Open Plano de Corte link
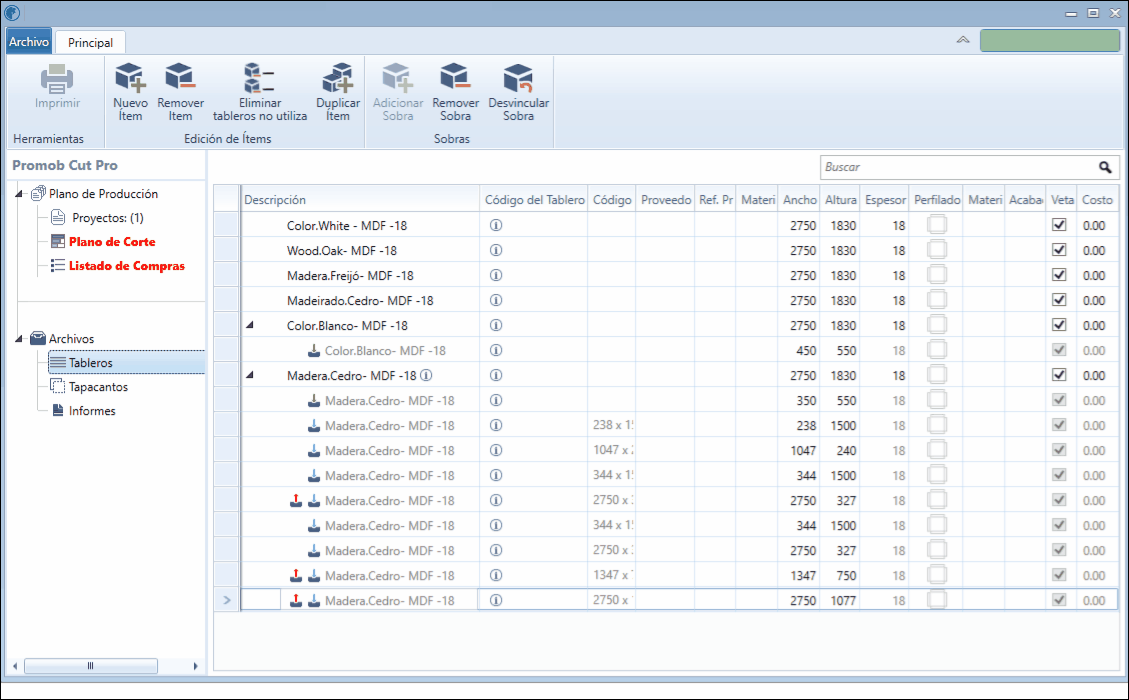 click(112, 242)
